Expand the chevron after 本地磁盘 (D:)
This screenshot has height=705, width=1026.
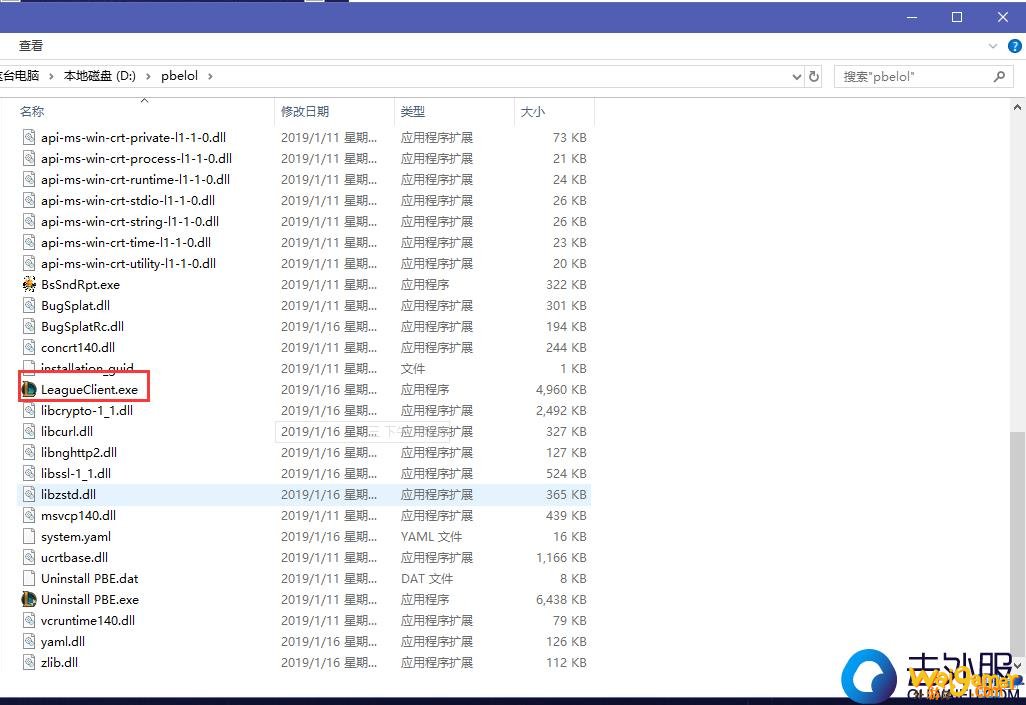[x=148, y=77]
